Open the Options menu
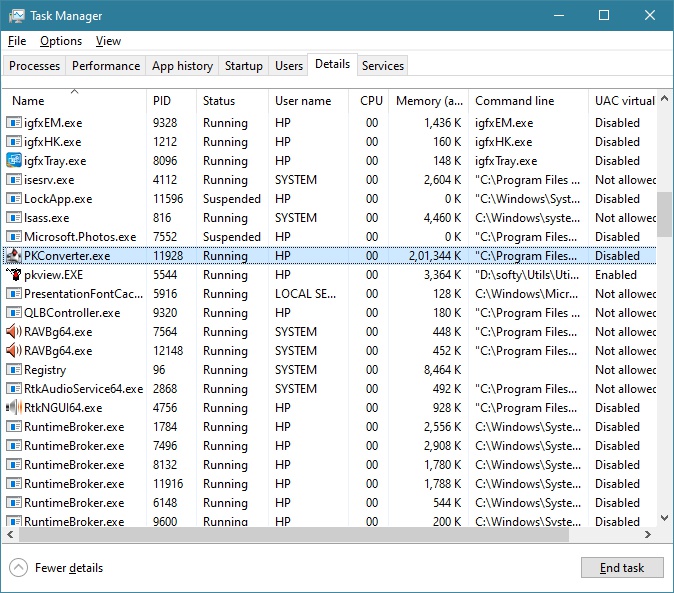 pyautogui.click(x=61, y=41)
